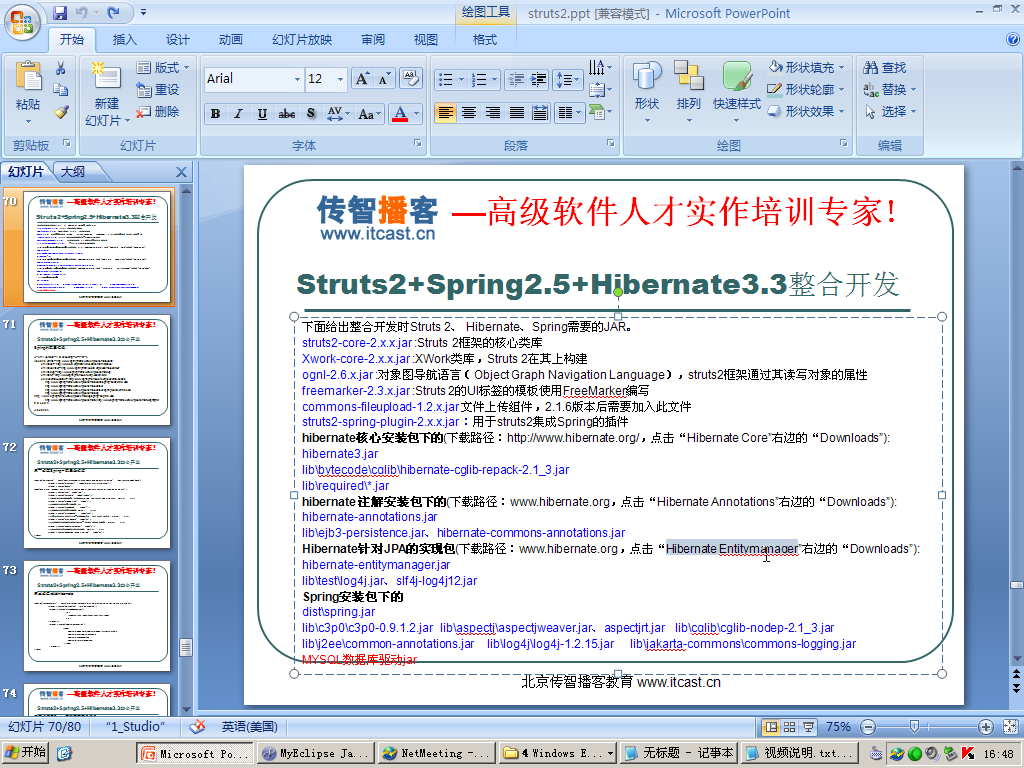Switch to MyEclipse taskbar button
1024x768 pixels.
[x=316, y=753]
